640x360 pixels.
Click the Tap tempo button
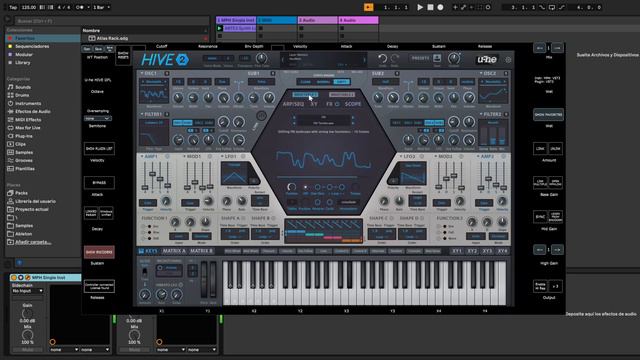tap(13, 7)
